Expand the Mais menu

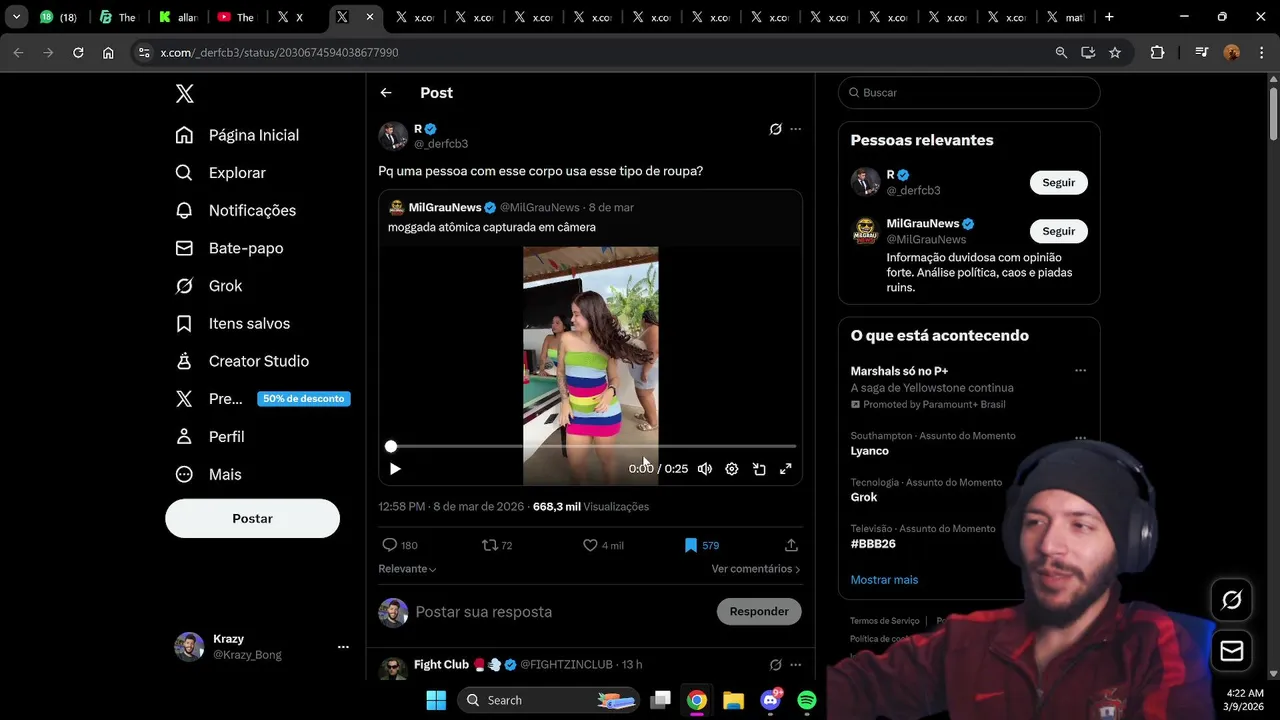tap(208, 474)
